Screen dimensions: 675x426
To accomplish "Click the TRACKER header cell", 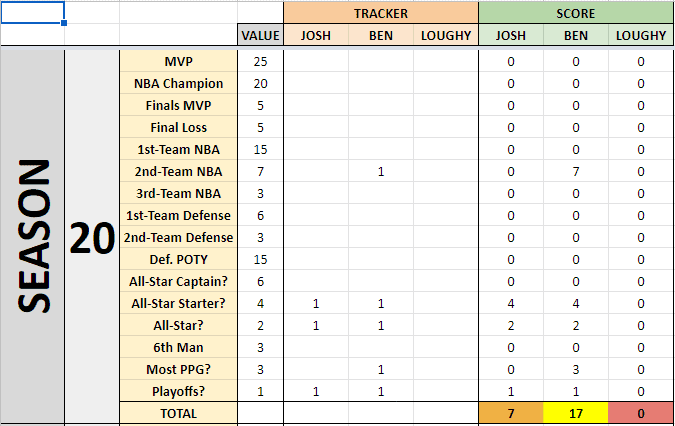I will (x=381, y=13).
